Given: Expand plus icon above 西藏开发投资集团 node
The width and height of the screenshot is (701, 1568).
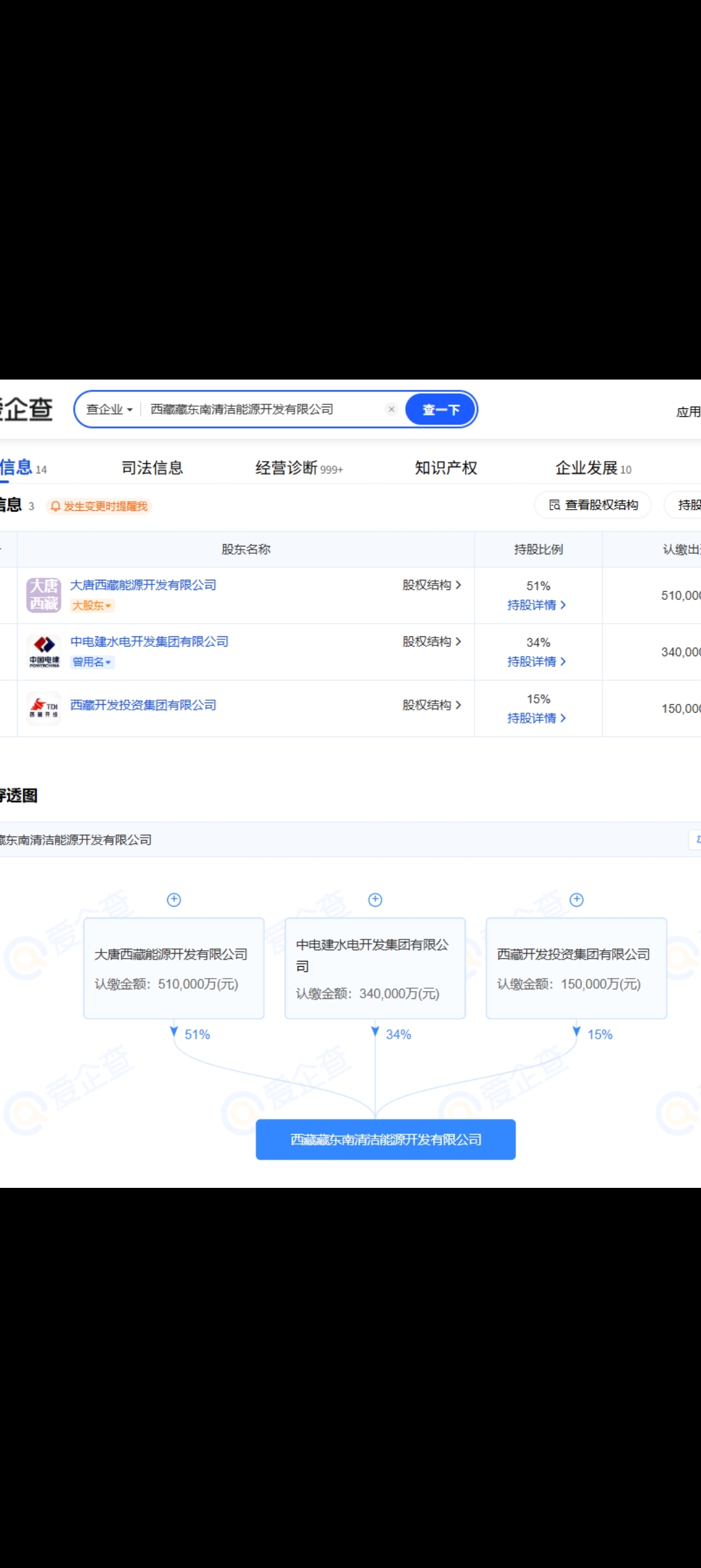Looking at the screenshot, I should click(x=577, y=899).
